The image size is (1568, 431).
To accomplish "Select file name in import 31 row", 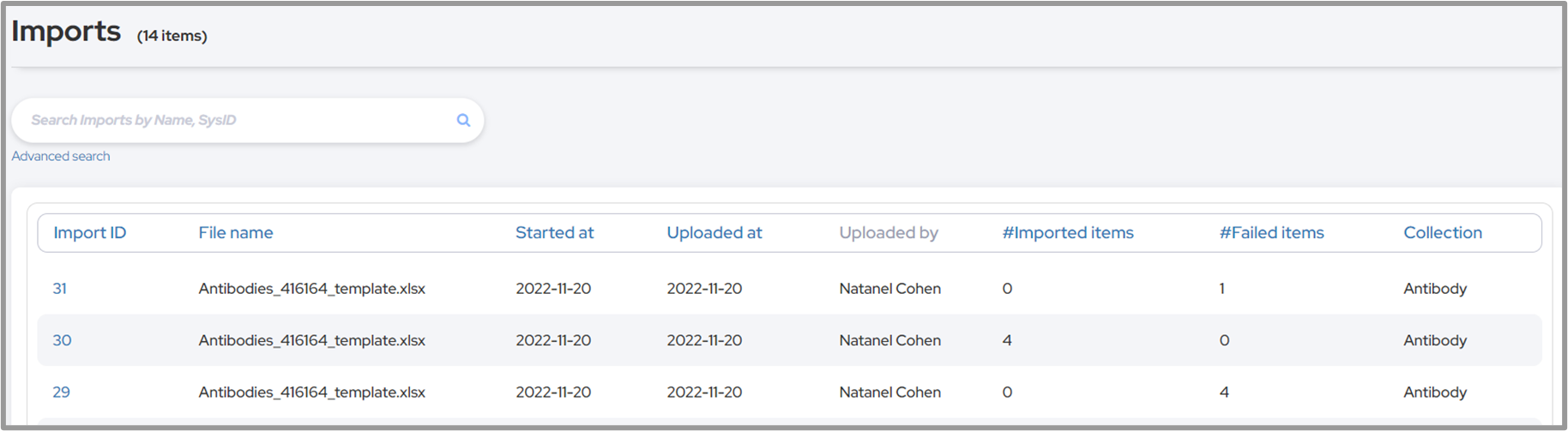I will click(311, 289).
